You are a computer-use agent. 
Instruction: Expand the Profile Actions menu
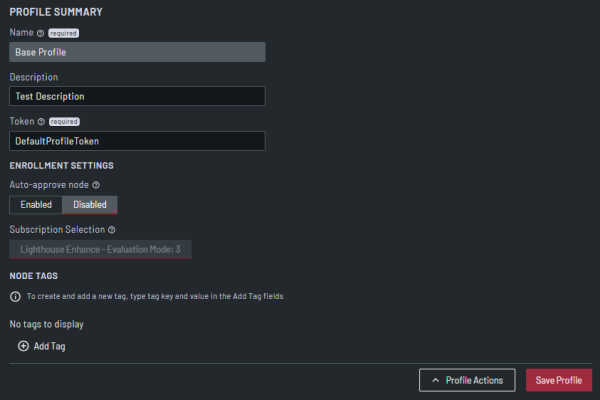pos(468,380)
